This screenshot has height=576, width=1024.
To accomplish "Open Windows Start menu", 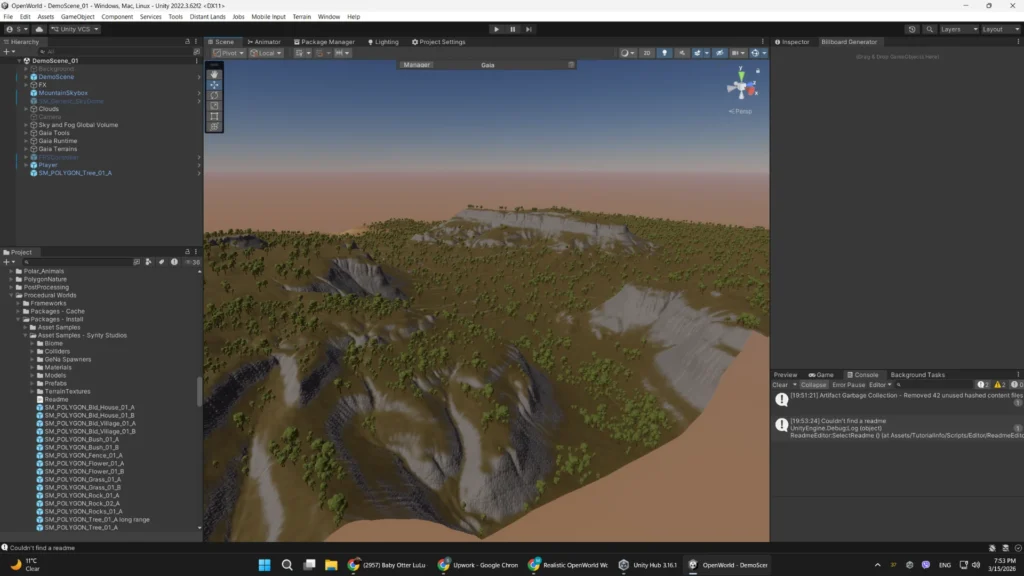I will click(264, 565).
